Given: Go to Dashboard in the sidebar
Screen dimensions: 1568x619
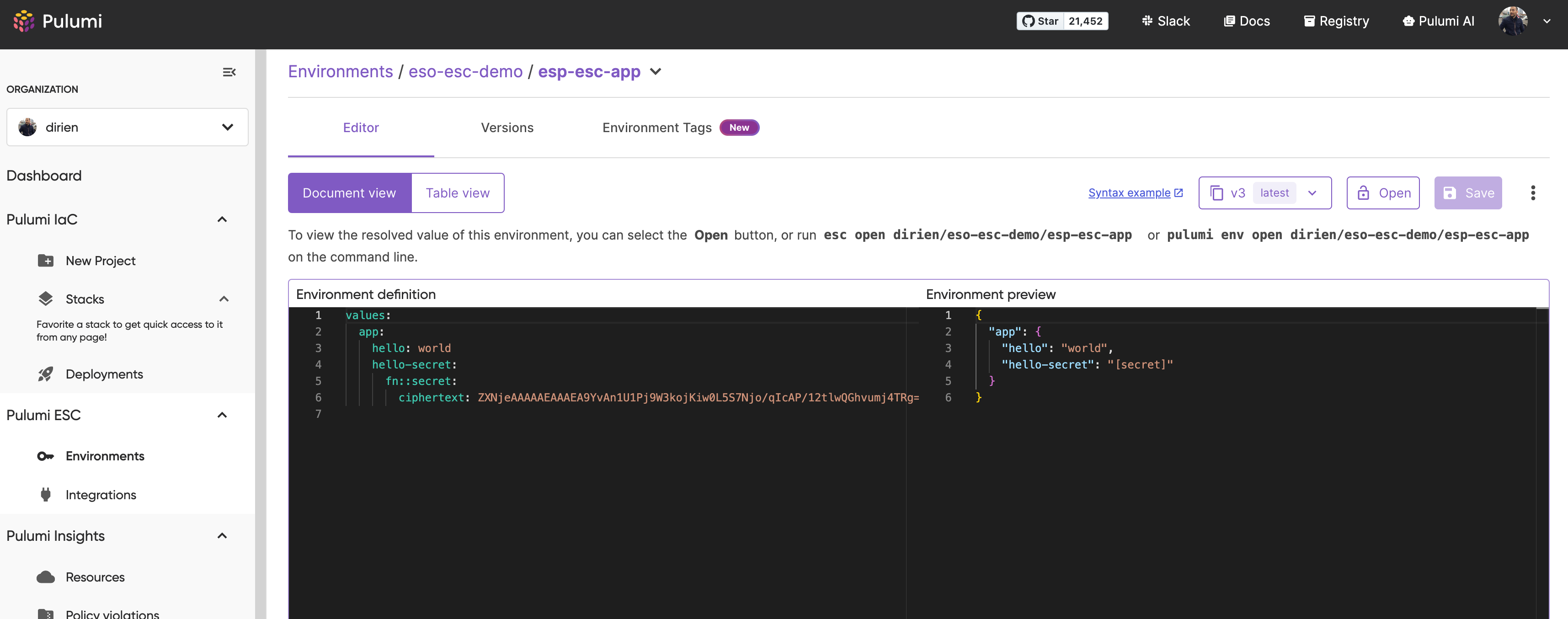Looking at the screenshot, I should [44, 176].
